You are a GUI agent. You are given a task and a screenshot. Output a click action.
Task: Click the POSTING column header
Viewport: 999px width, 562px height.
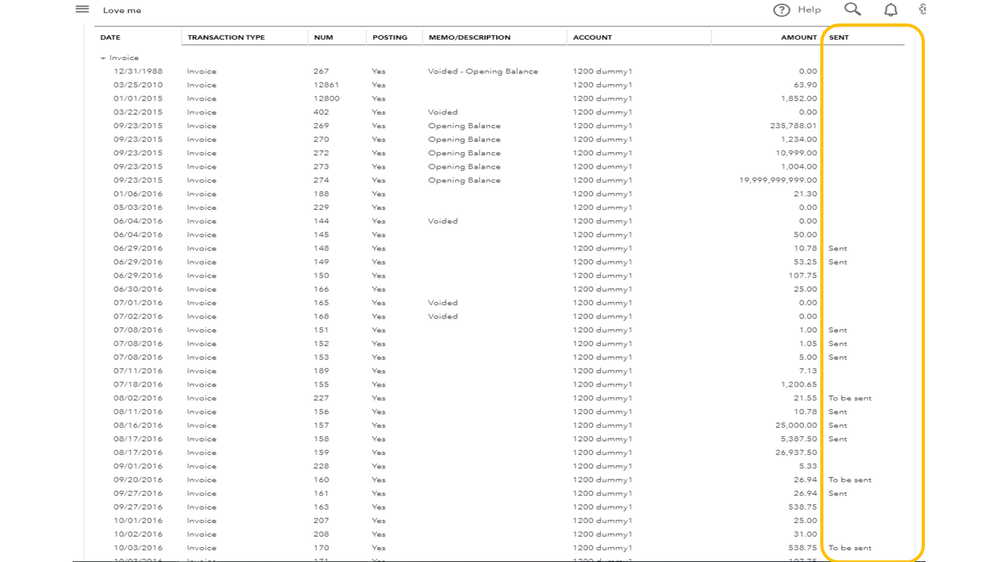[390, 38]
